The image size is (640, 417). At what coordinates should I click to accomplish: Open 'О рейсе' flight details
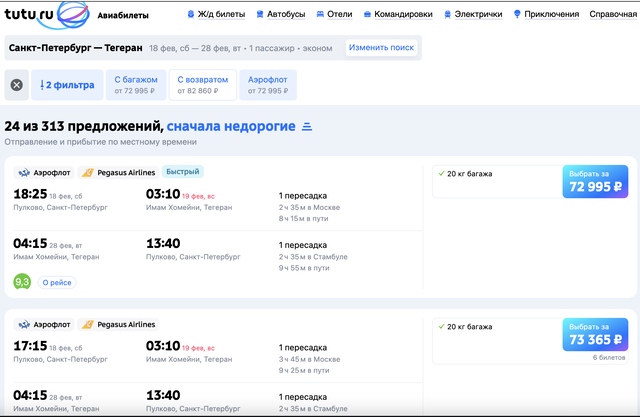tap(57, 282)
